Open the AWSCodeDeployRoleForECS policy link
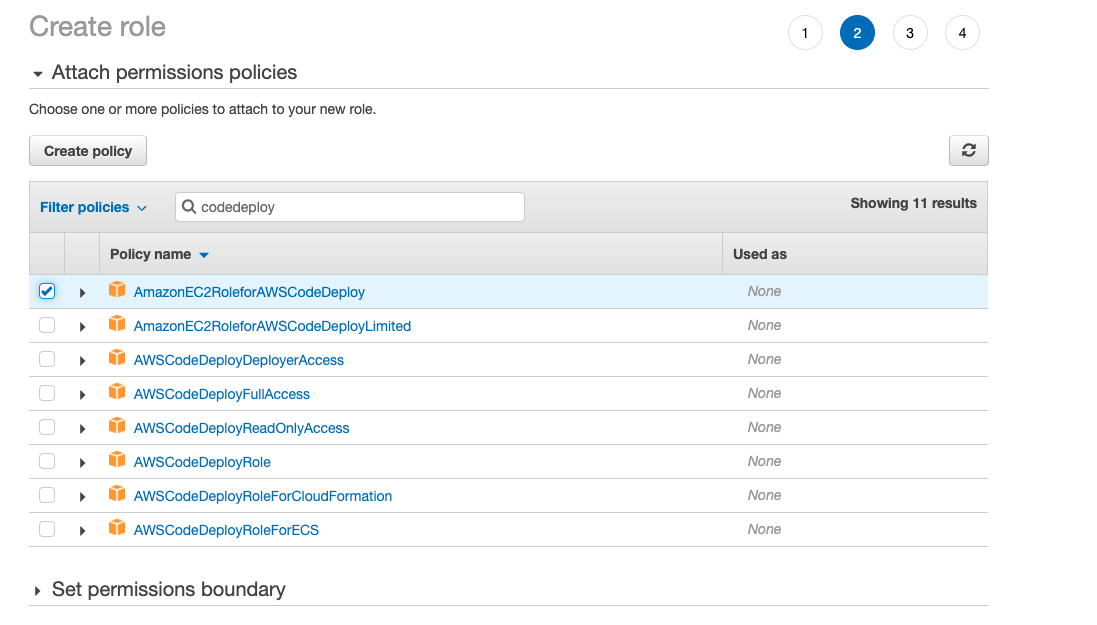The width and height of the screenshot is (1097, 625). pos(226,530)
